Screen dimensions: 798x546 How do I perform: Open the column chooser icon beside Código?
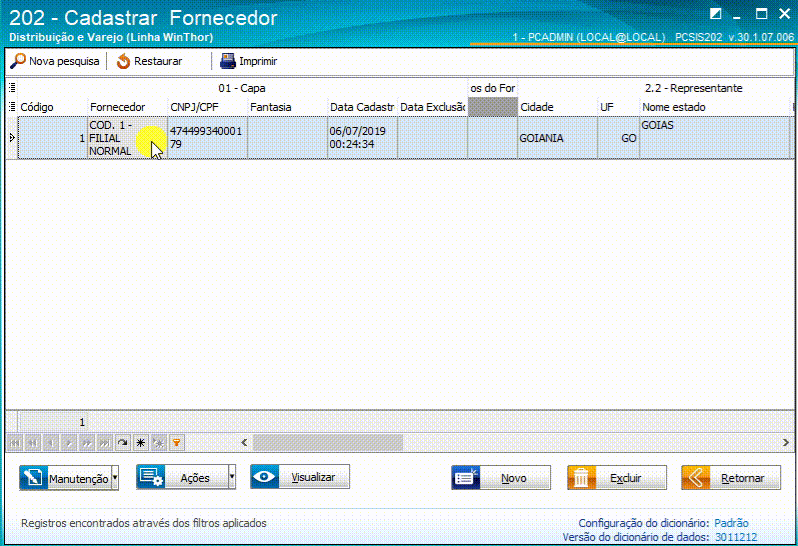[12, 107]
